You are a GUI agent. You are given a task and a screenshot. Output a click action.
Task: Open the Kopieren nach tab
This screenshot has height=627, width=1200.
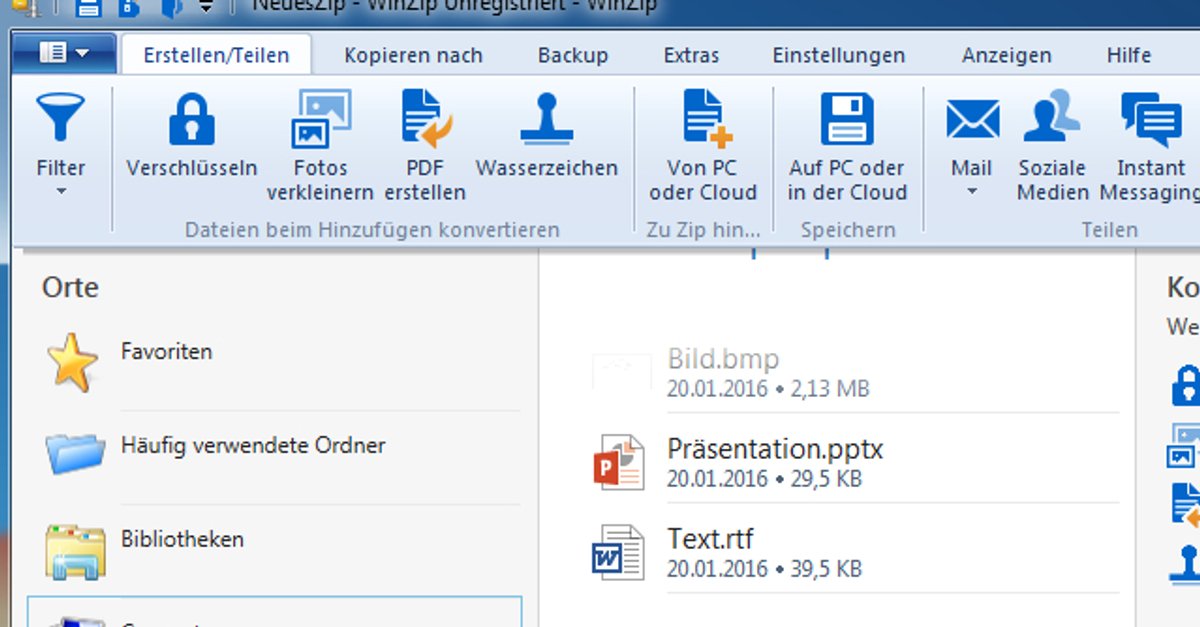(x=413, y=55)
